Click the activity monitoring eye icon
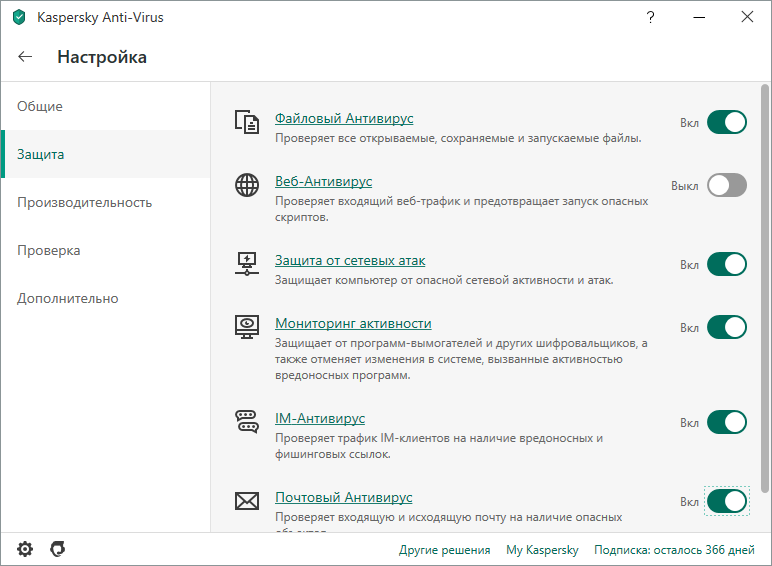Viewport: 772px width, 566px height. tap(246, 327)
